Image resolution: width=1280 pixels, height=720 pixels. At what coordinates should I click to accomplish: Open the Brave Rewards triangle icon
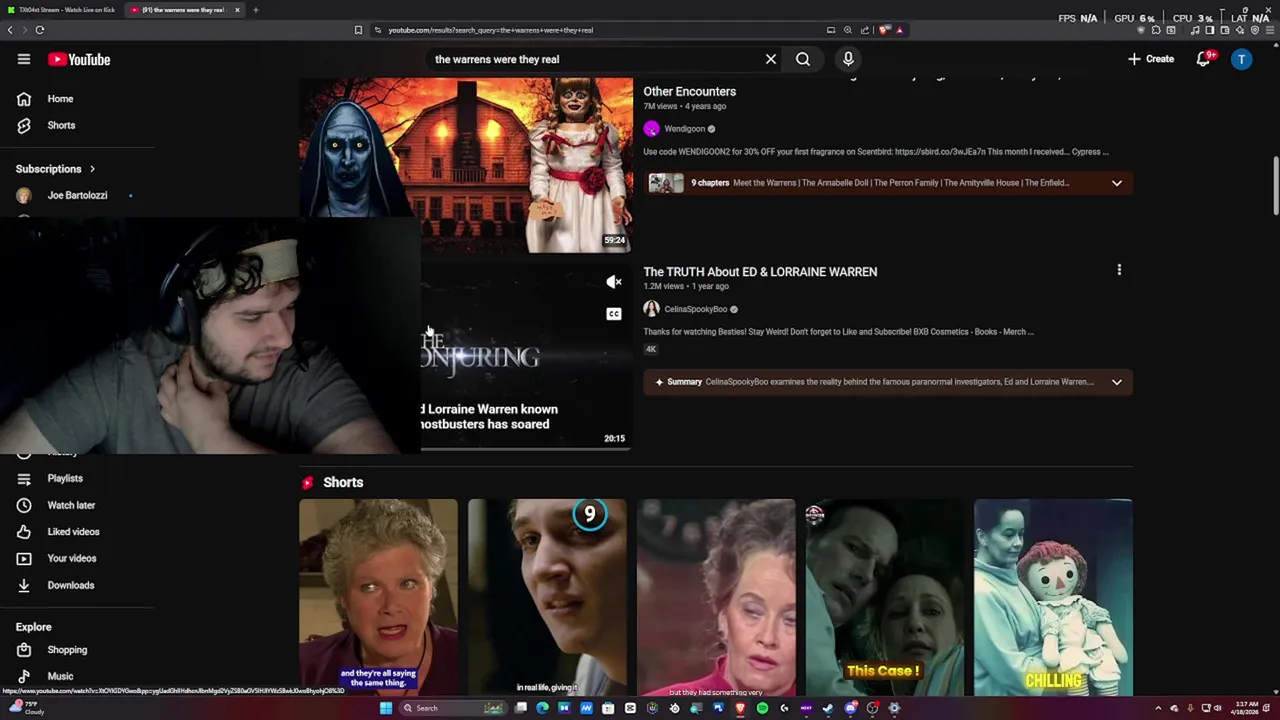pos(900,30)
